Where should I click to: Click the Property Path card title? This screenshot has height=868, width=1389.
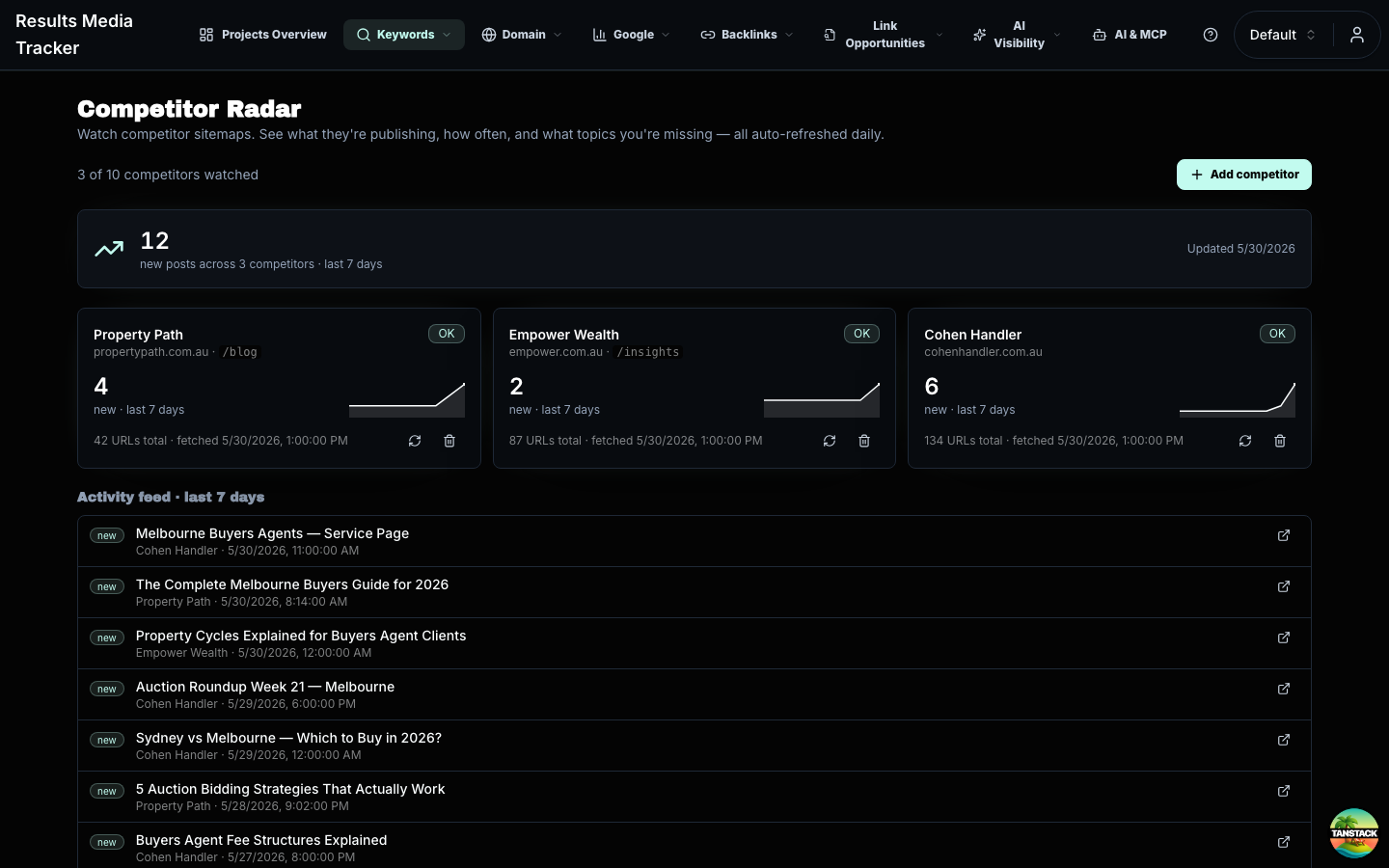138,335
